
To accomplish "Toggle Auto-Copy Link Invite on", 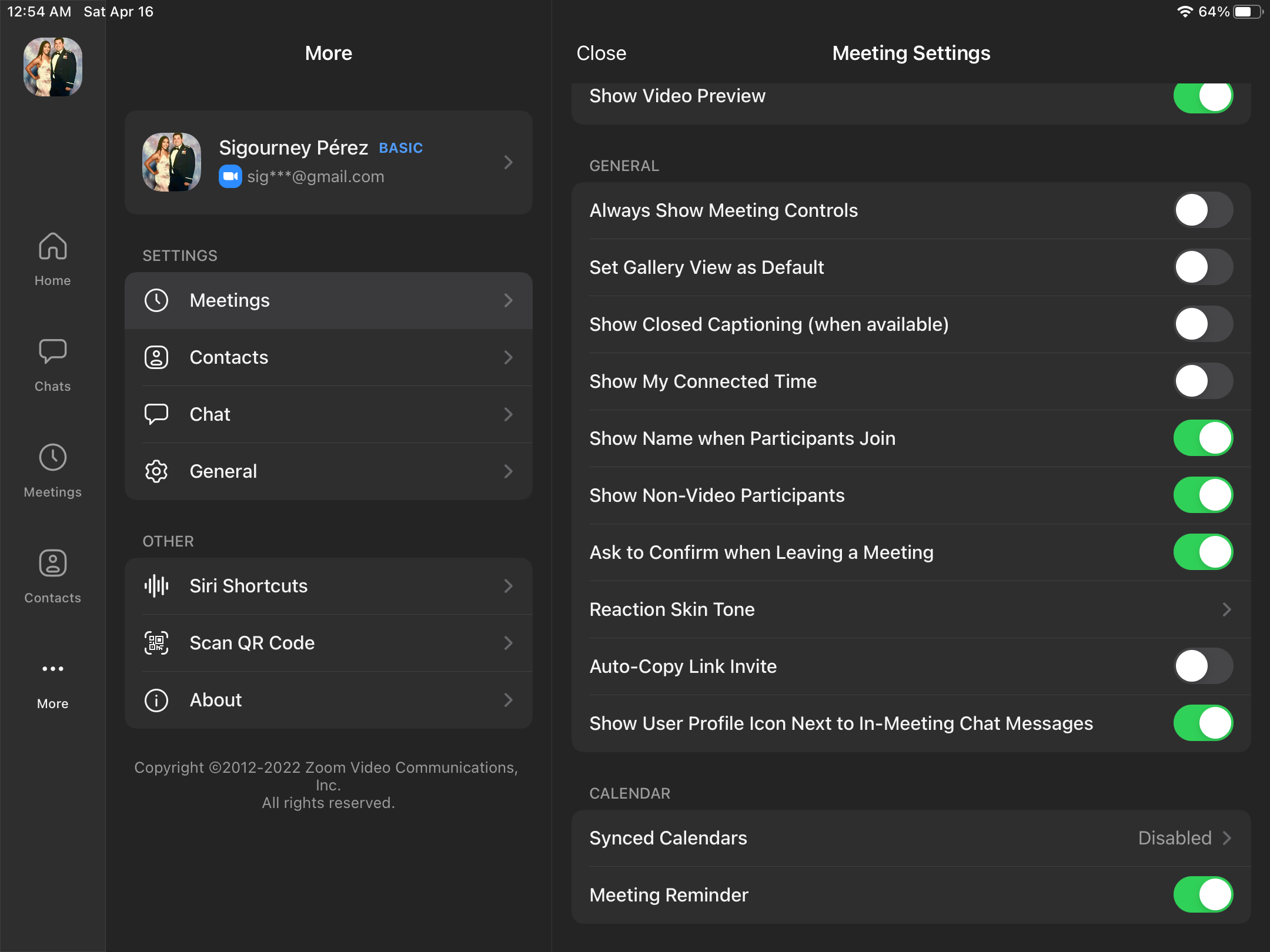I will click(1203, 666).
